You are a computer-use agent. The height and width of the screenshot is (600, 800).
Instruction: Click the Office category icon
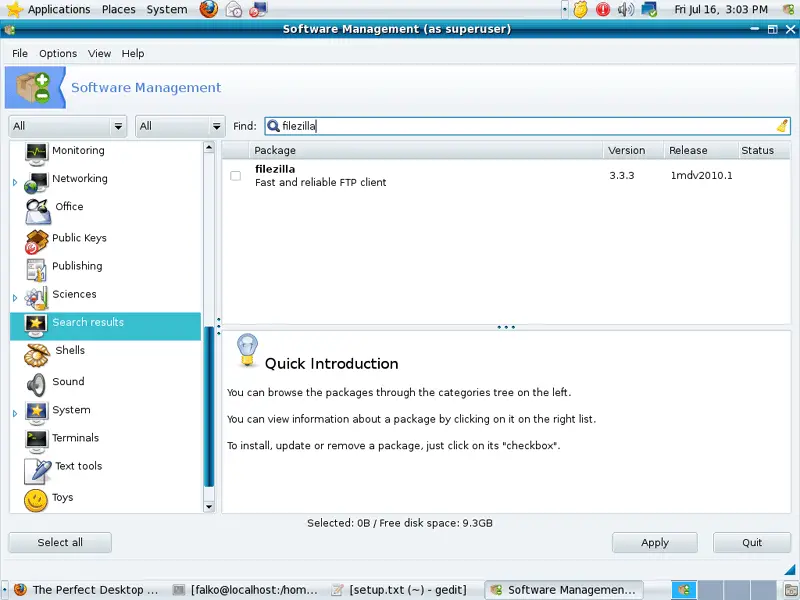point(37,211)
